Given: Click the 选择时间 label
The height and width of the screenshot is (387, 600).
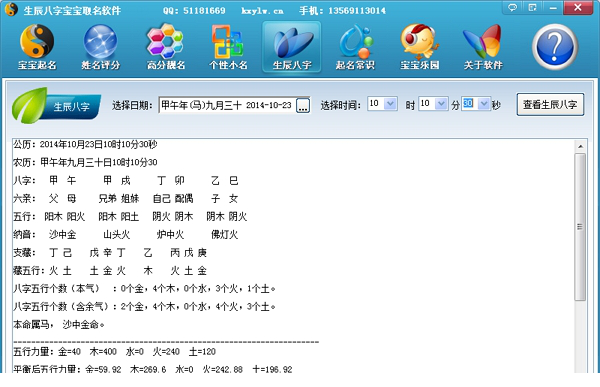Looking at the screenshot, I should [341, 105].
